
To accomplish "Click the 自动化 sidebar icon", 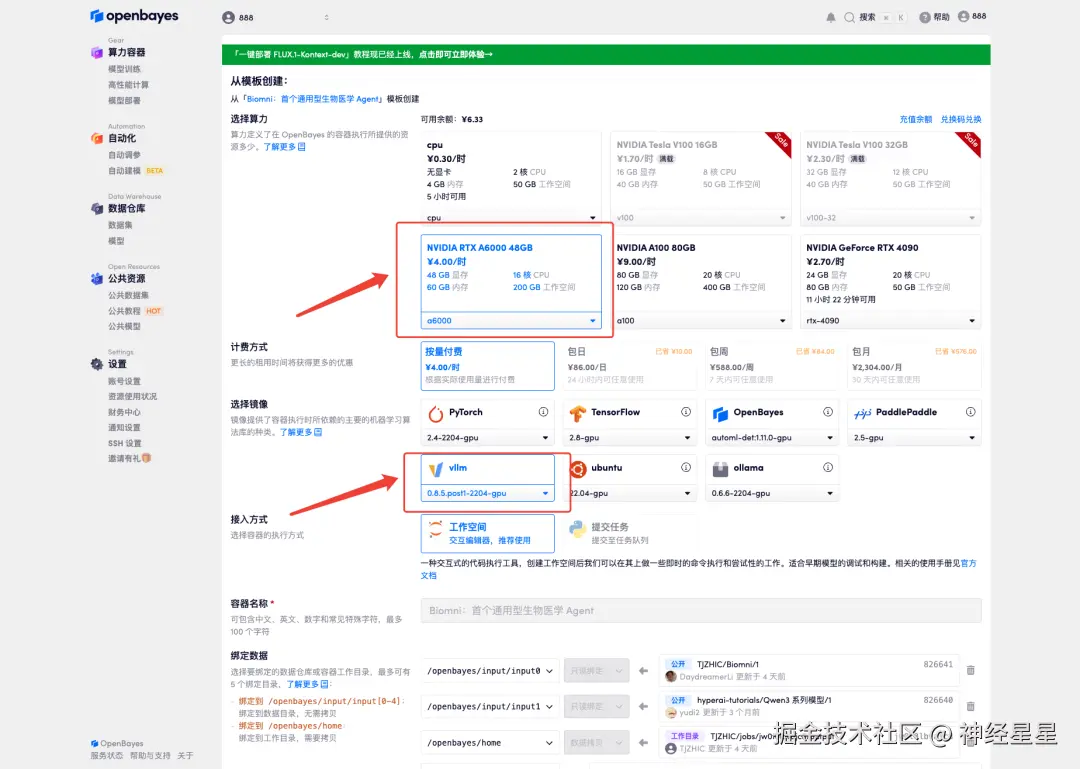I will click(96, 138).
